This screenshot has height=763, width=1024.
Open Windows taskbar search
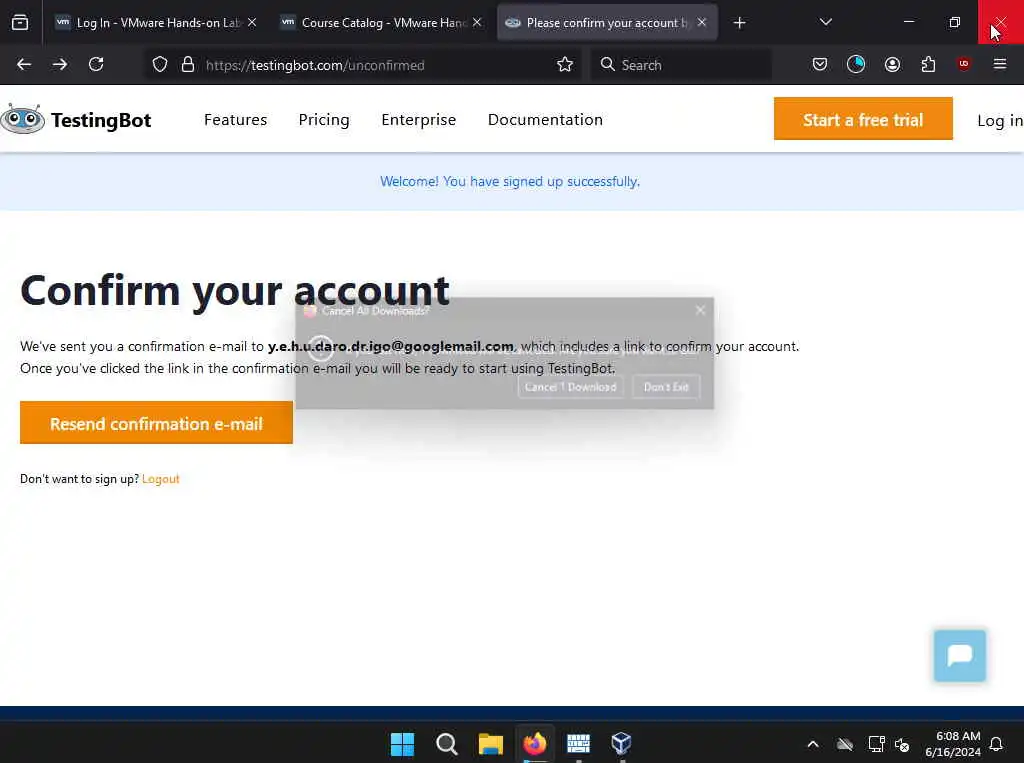click(447, 743)
